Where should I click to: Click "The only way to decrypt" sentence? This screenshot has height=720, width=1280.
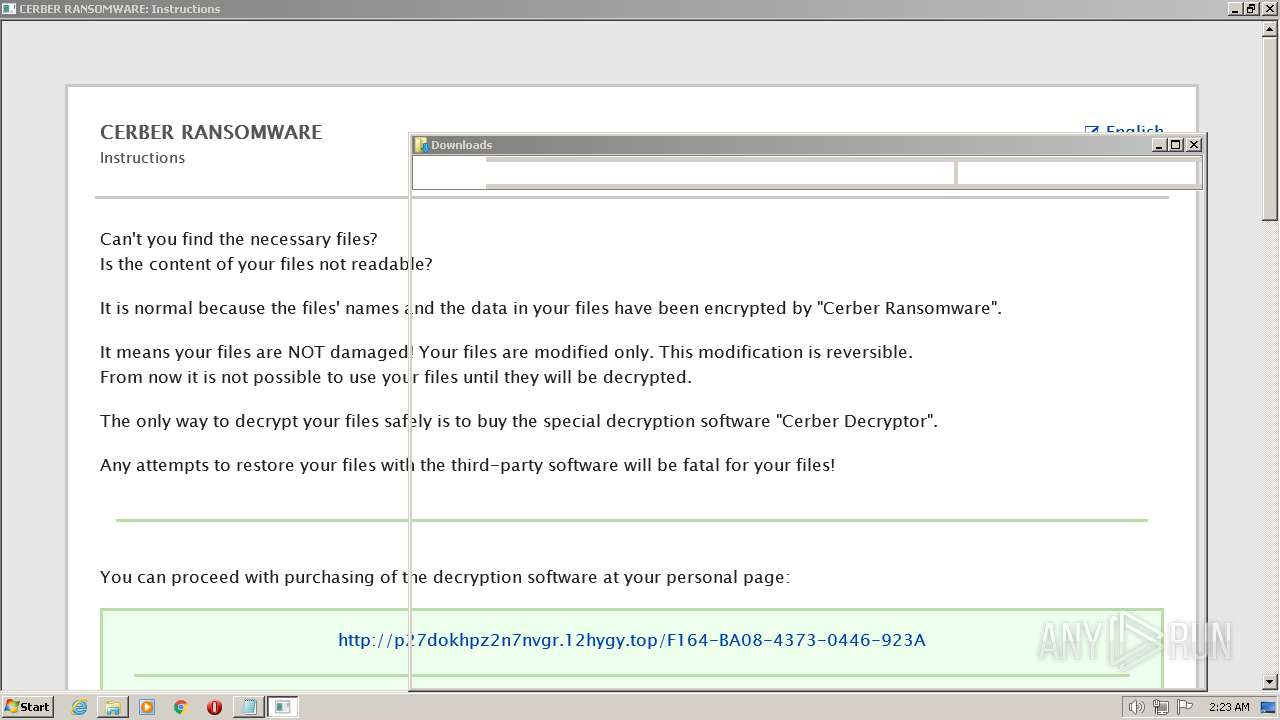(x=519, y=421)
